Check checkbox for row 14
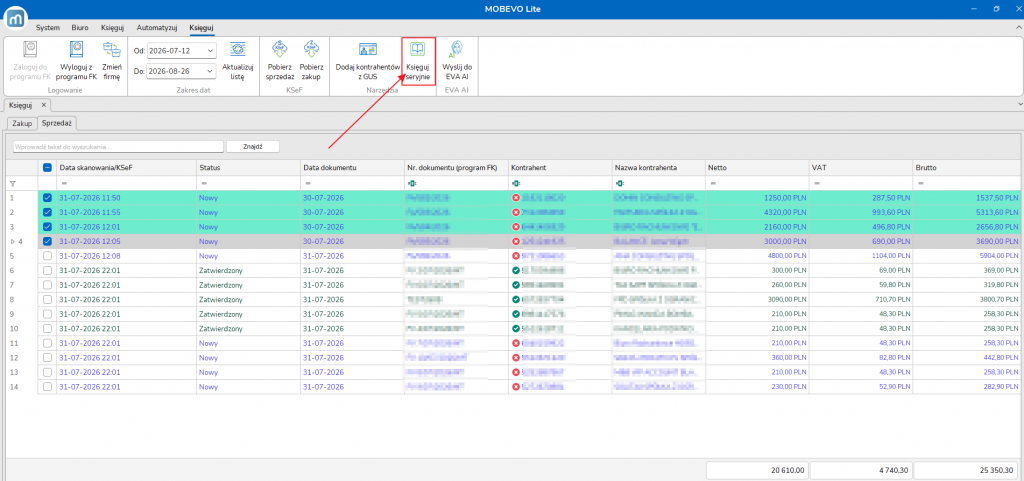 point(48,386)
